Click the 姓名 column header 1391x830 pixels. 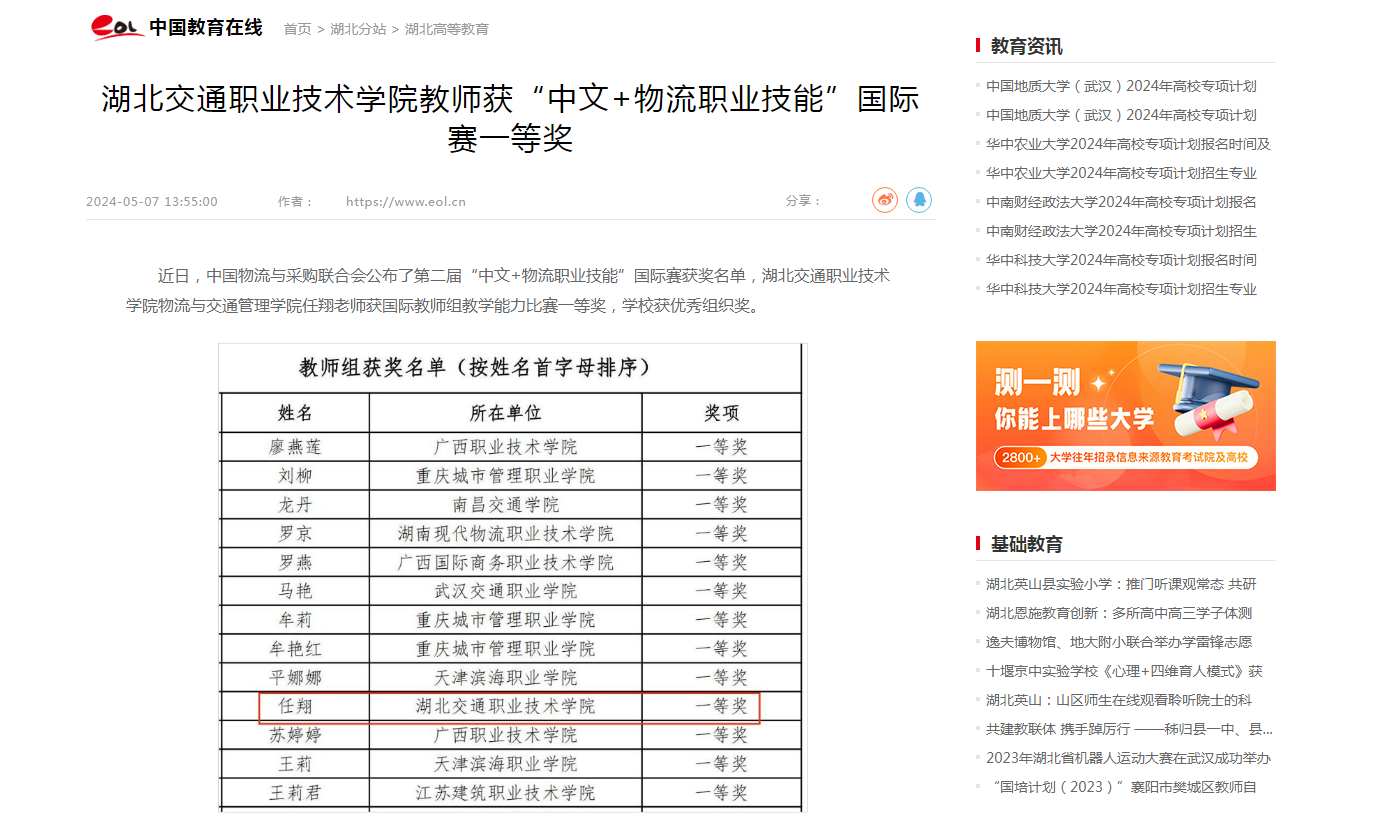coord(295,413)
